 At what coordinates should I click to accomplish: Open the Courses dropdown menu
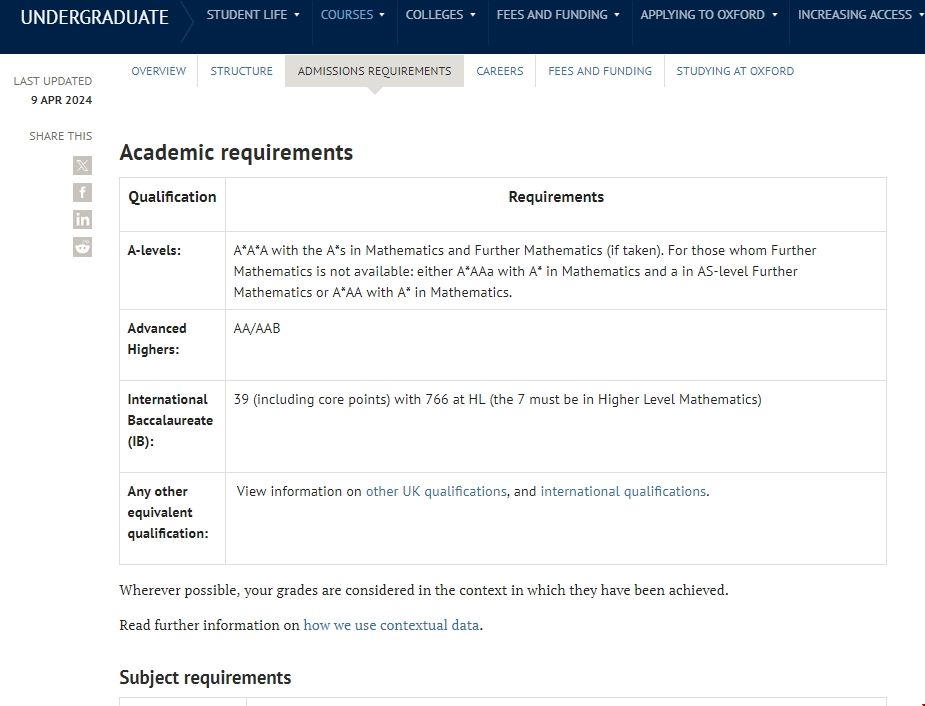[352, 15]
